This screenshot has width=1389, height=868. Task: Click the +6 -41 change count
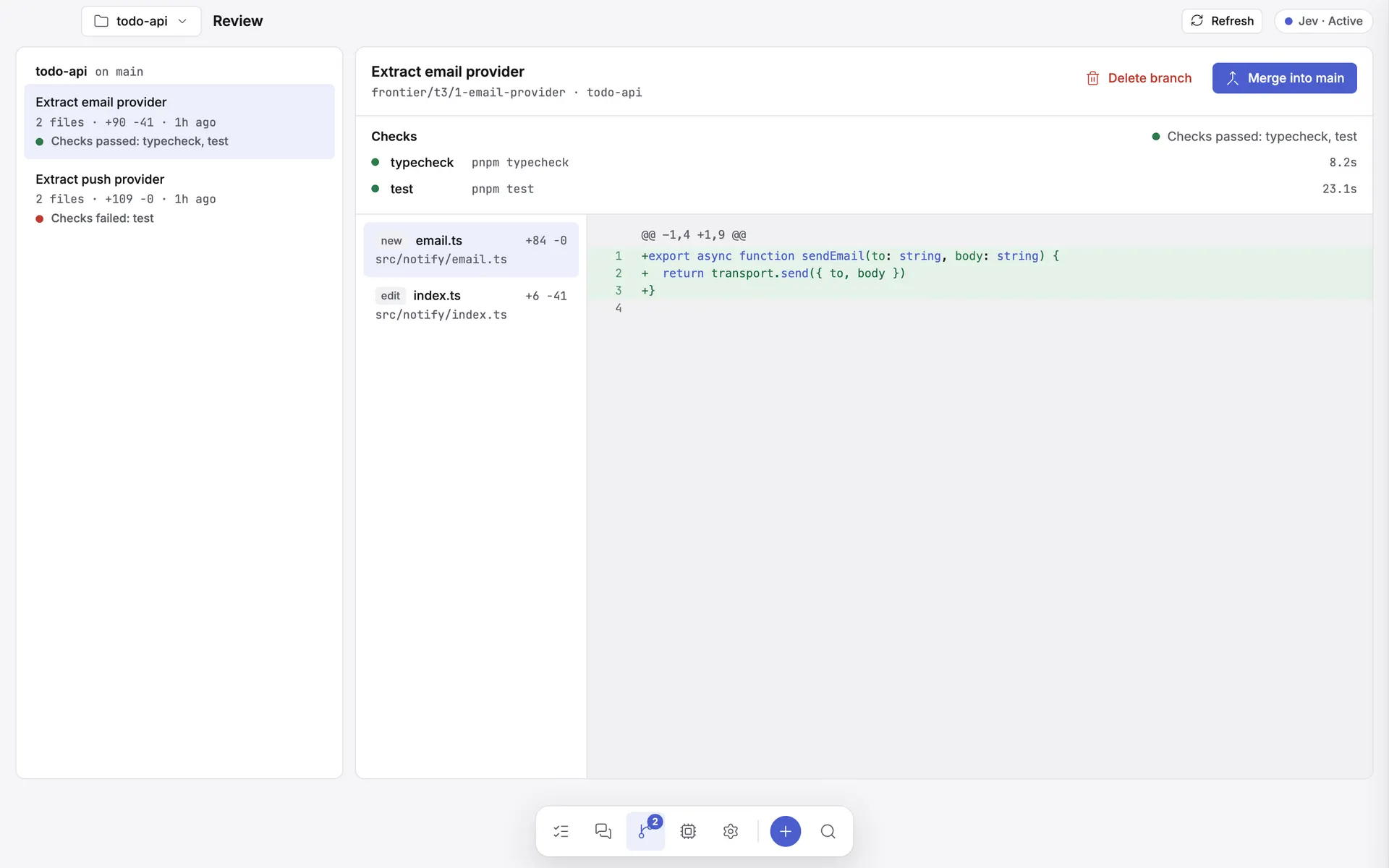(545, 296)
